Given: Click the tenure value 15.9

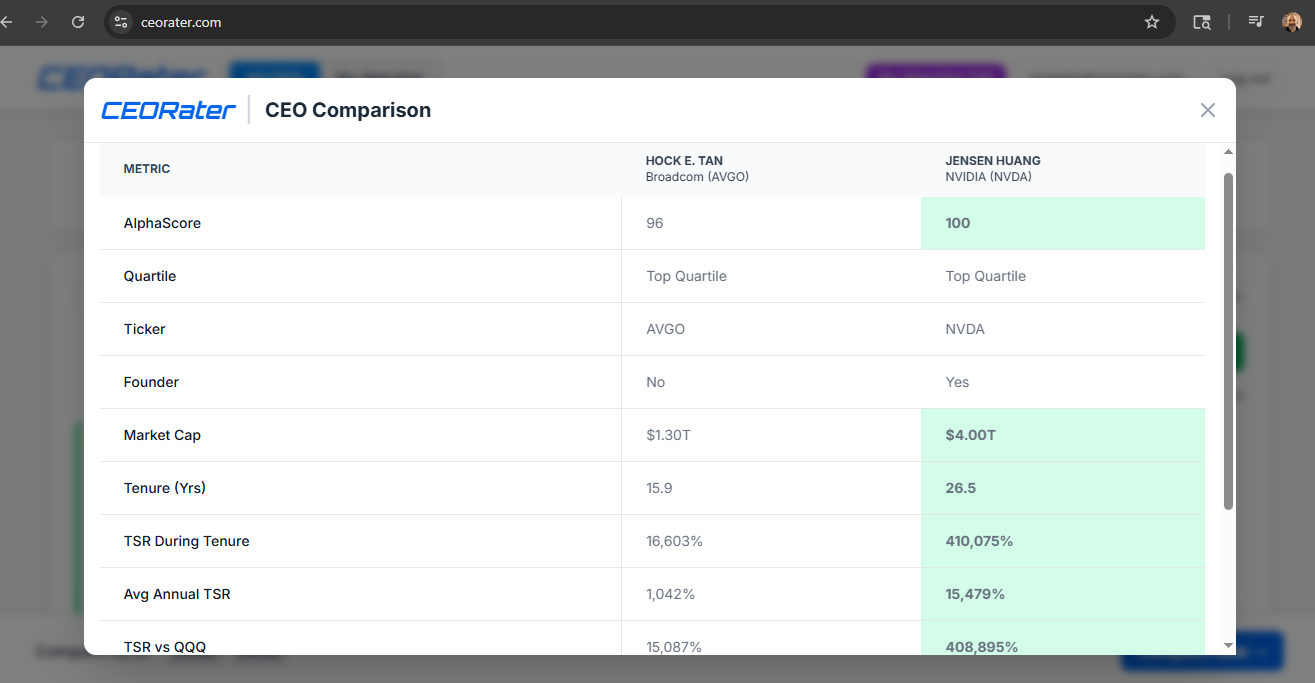Looking at the screenshot, I should (x=660, y=488).
